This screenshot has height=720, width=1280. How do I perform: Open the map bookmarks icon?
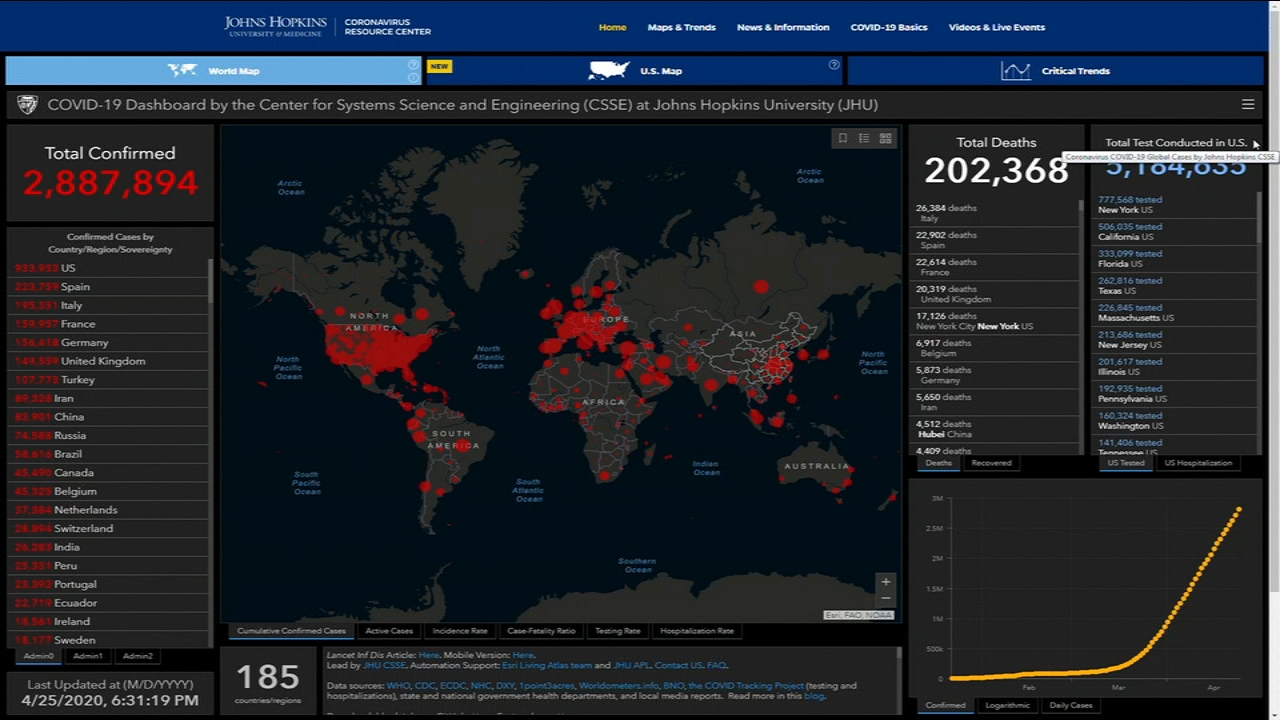click(x=843, y=138)
